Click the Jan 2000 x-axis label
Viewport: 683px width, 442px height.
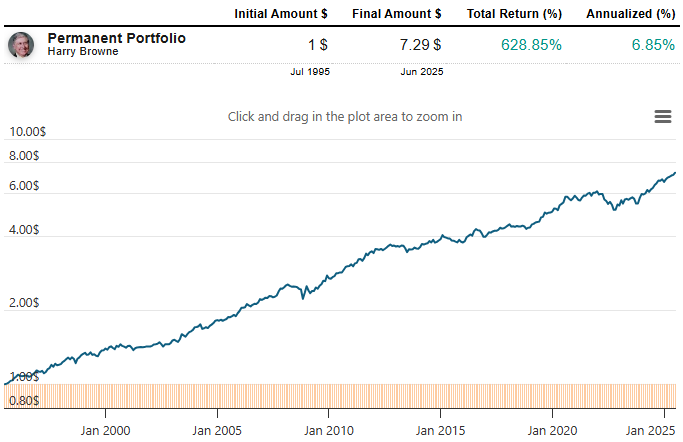coord(106,430)
